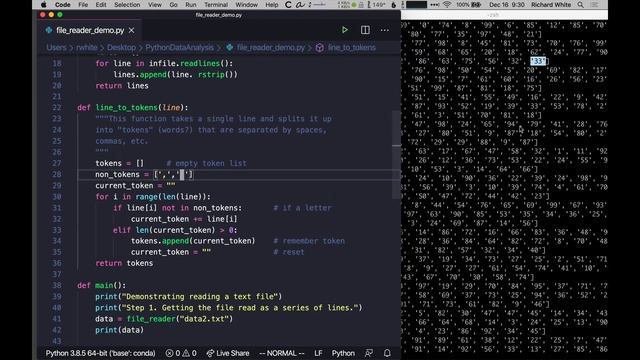Viewport: 640px width, 360px height.
Task: Close the file_reader_demo.py tab
Action: 131,30
